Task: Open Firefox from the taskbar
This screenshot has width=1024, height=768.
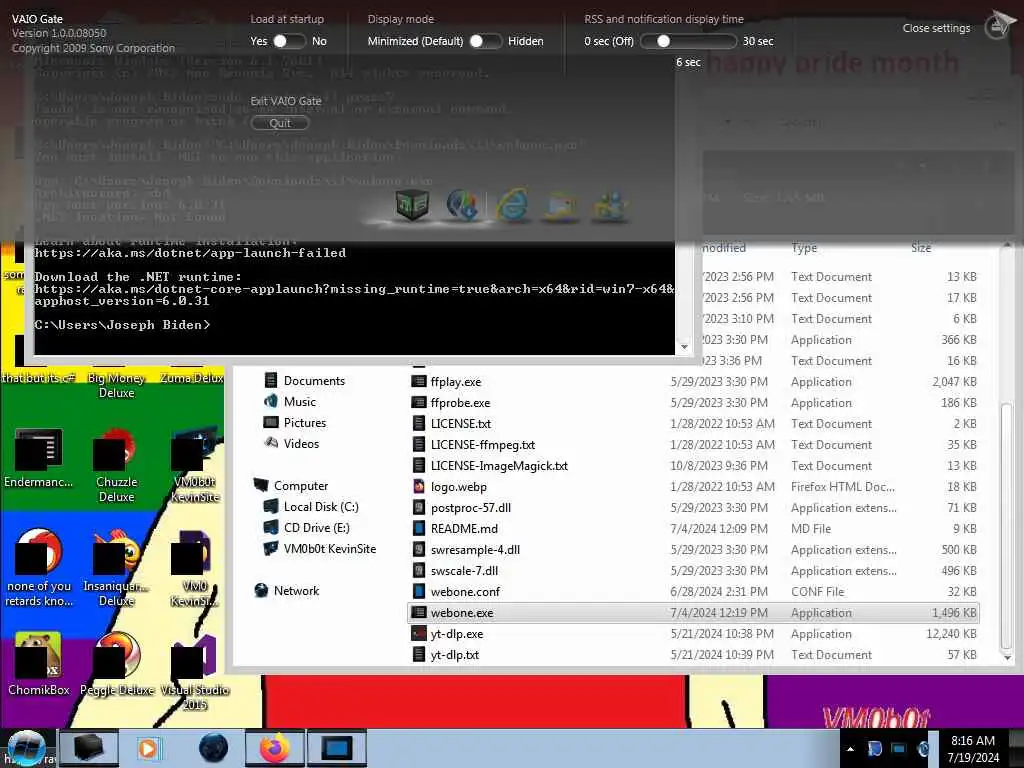Action: (275, 748)
